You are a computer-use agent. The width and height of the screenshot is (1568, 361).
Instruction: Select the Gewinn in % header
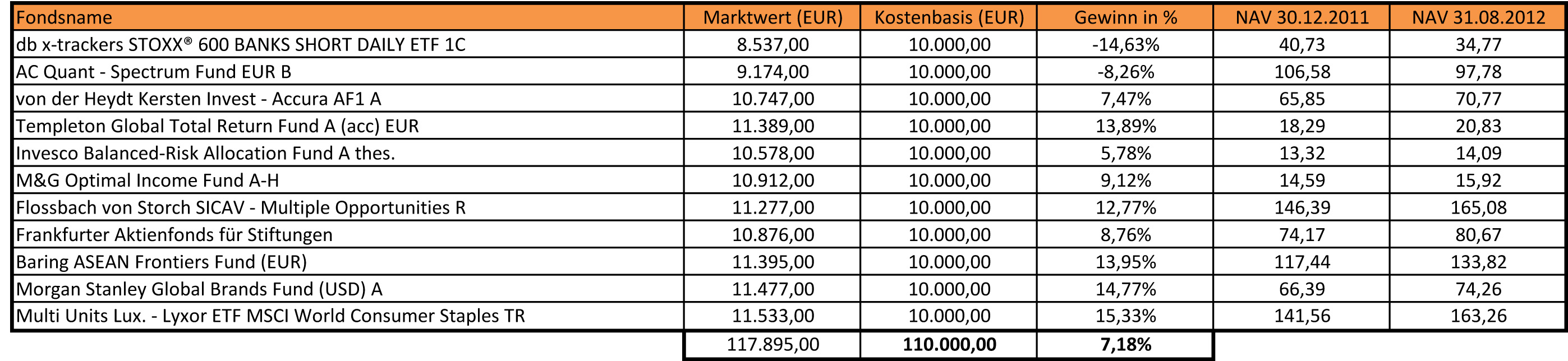(1125, 17)
